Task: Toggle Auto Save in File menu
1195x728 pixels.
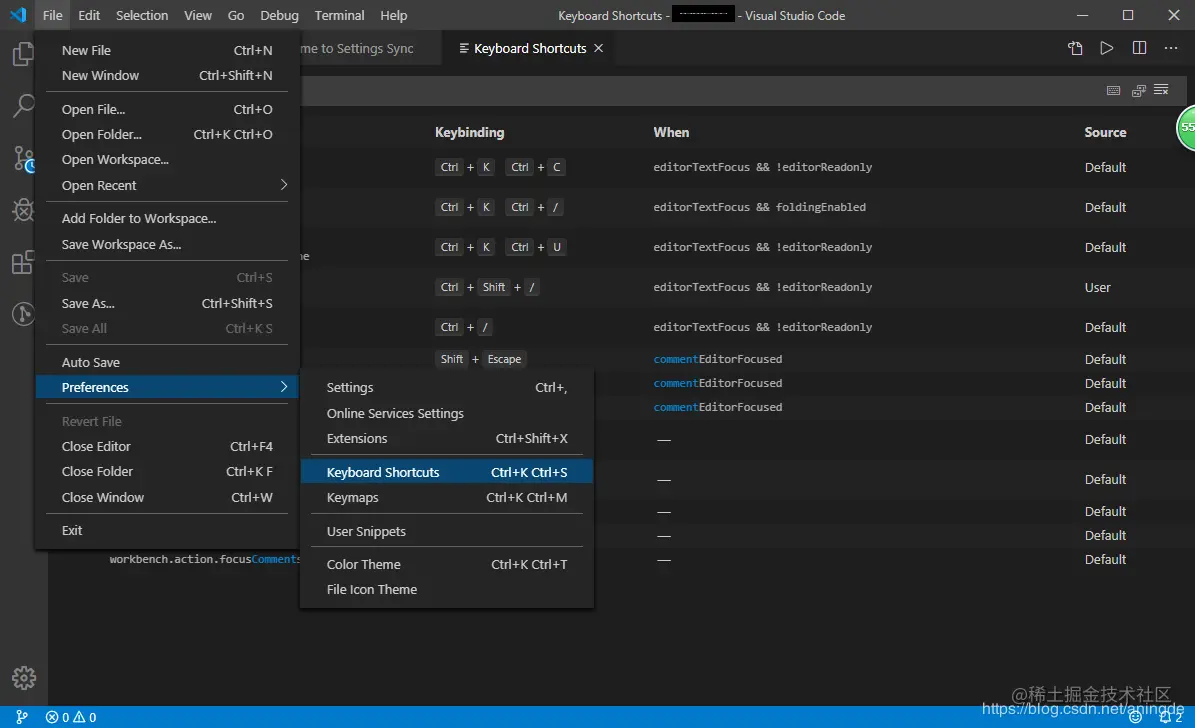Action: click(91, 362)
